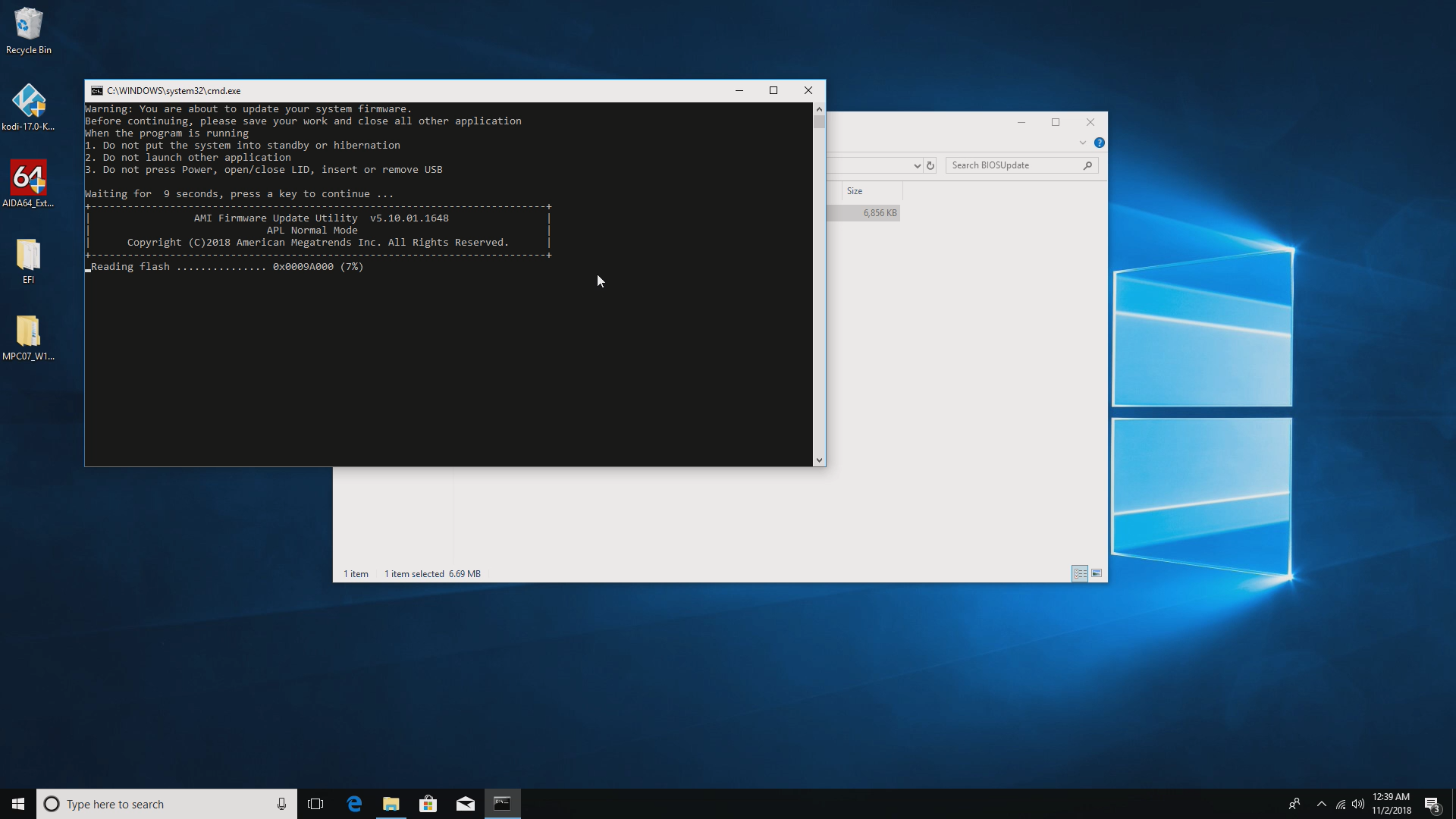Click the cmd window scroll down arrow
This screenshot has height=819, width=1456.
pyautogui.click(x=819, y=460)
